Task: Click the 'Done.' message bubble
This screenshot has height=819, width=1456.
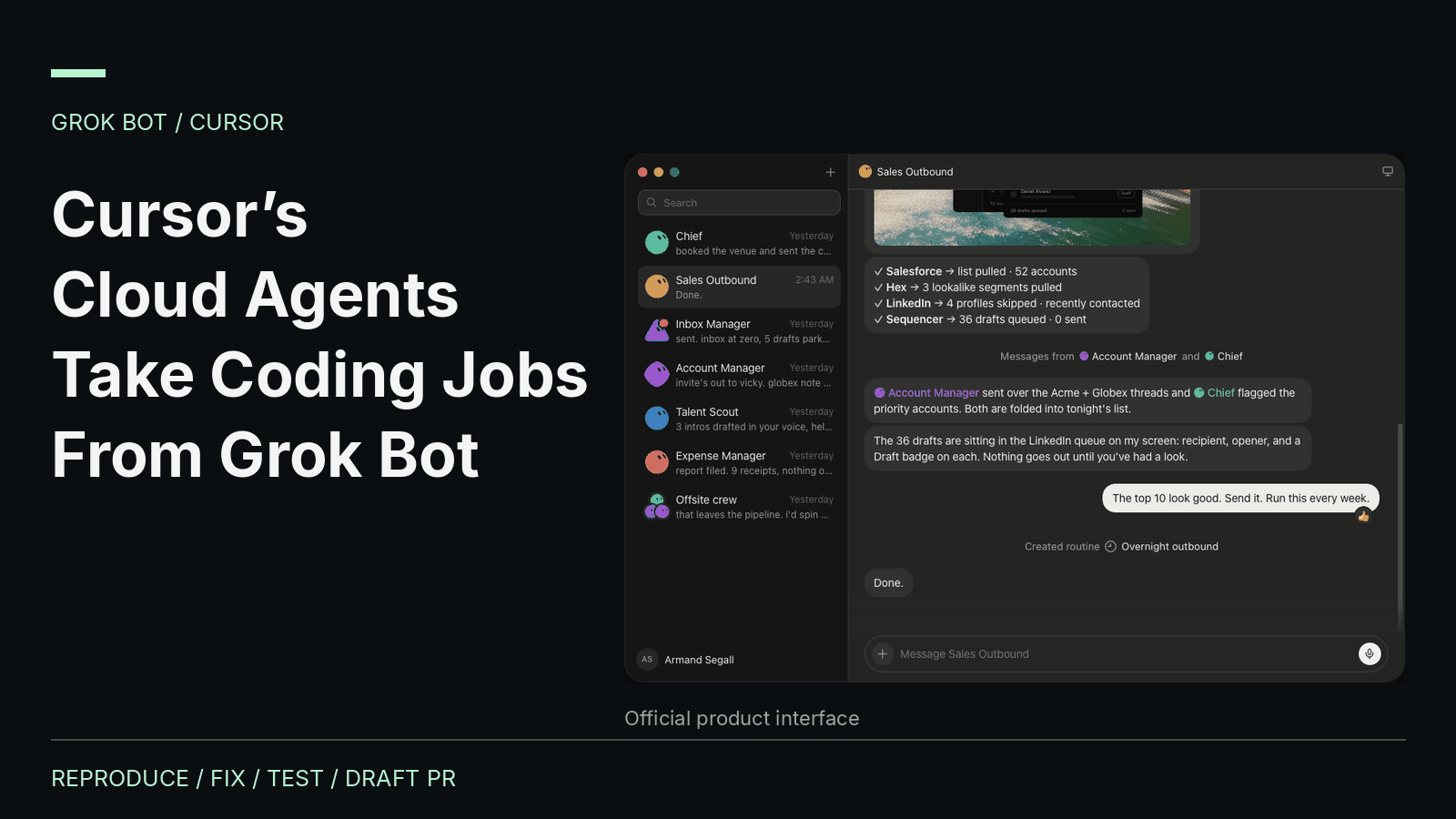Action: pyautogui.click(x=888, y=583)
